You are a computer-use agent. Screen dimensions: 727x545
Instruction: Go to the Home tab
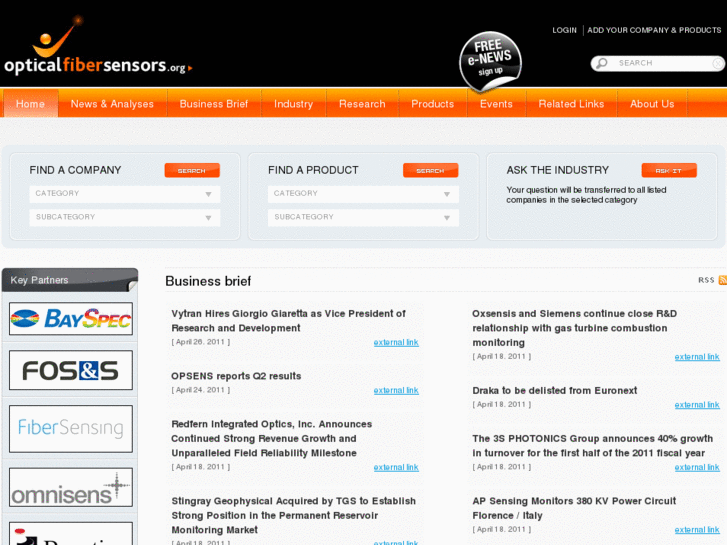coord(31,103)
